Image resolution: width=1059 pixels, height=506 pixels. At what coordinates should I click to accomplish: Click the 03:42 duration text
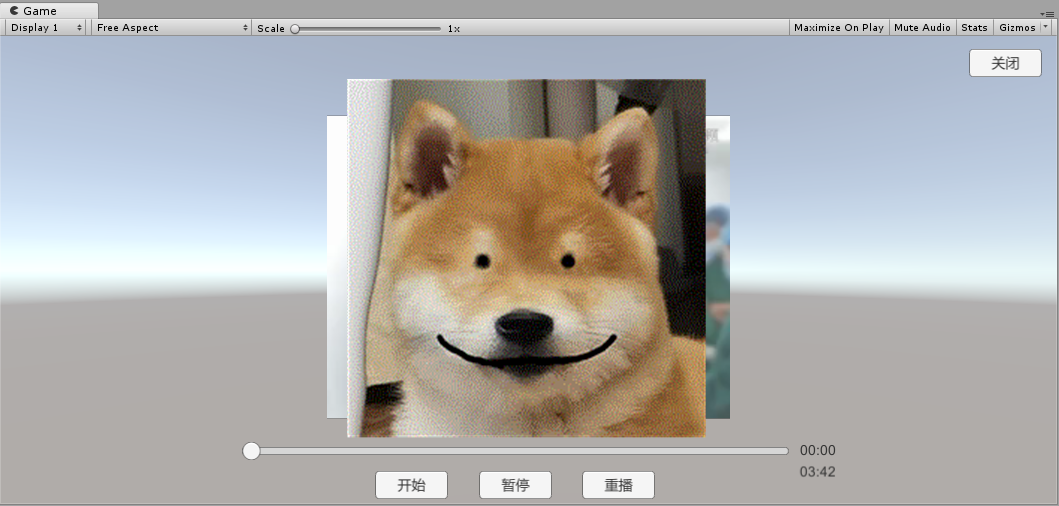click(817, 472)
